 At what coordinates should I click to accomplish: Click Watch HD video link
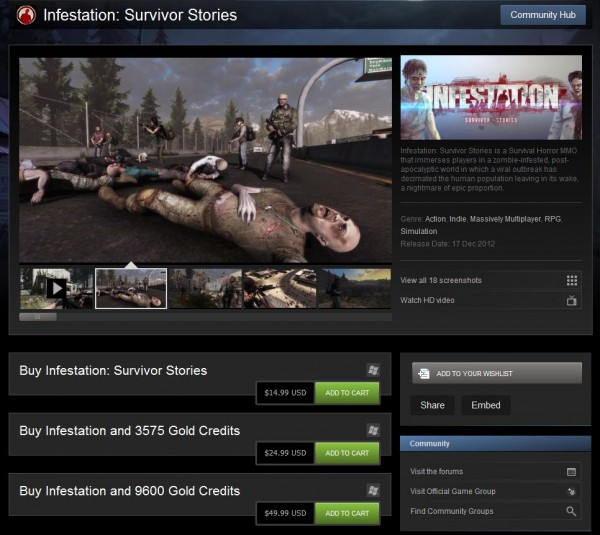point(427,300)
